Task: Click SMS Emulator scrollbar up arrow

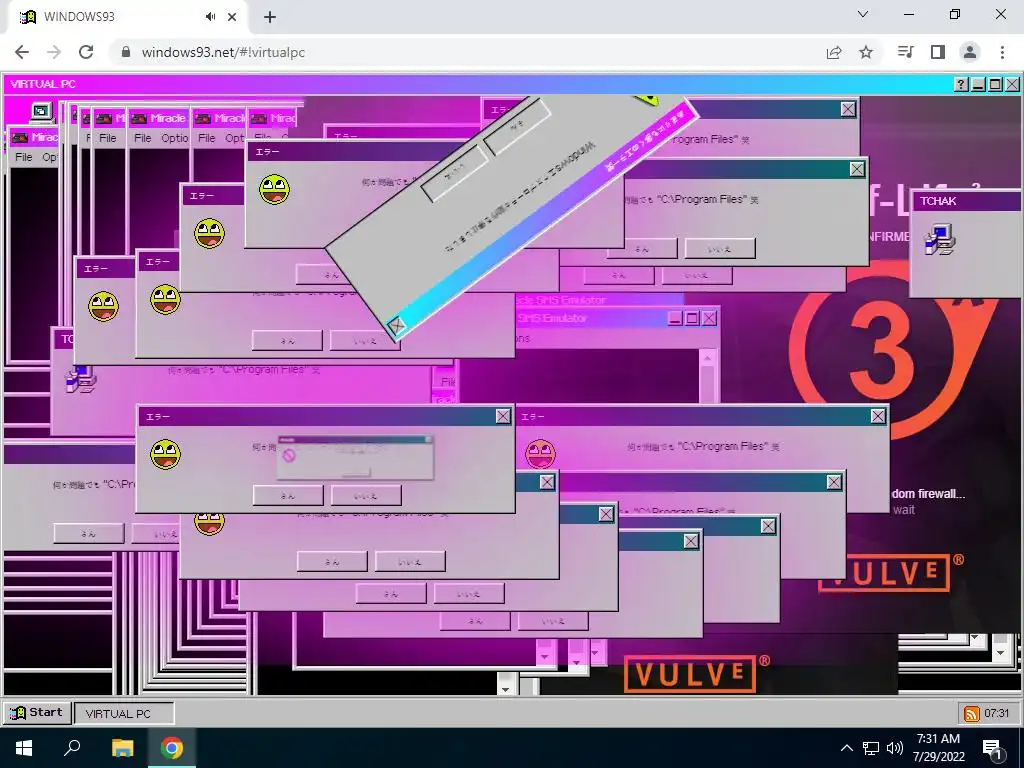Action: point(707,357)
